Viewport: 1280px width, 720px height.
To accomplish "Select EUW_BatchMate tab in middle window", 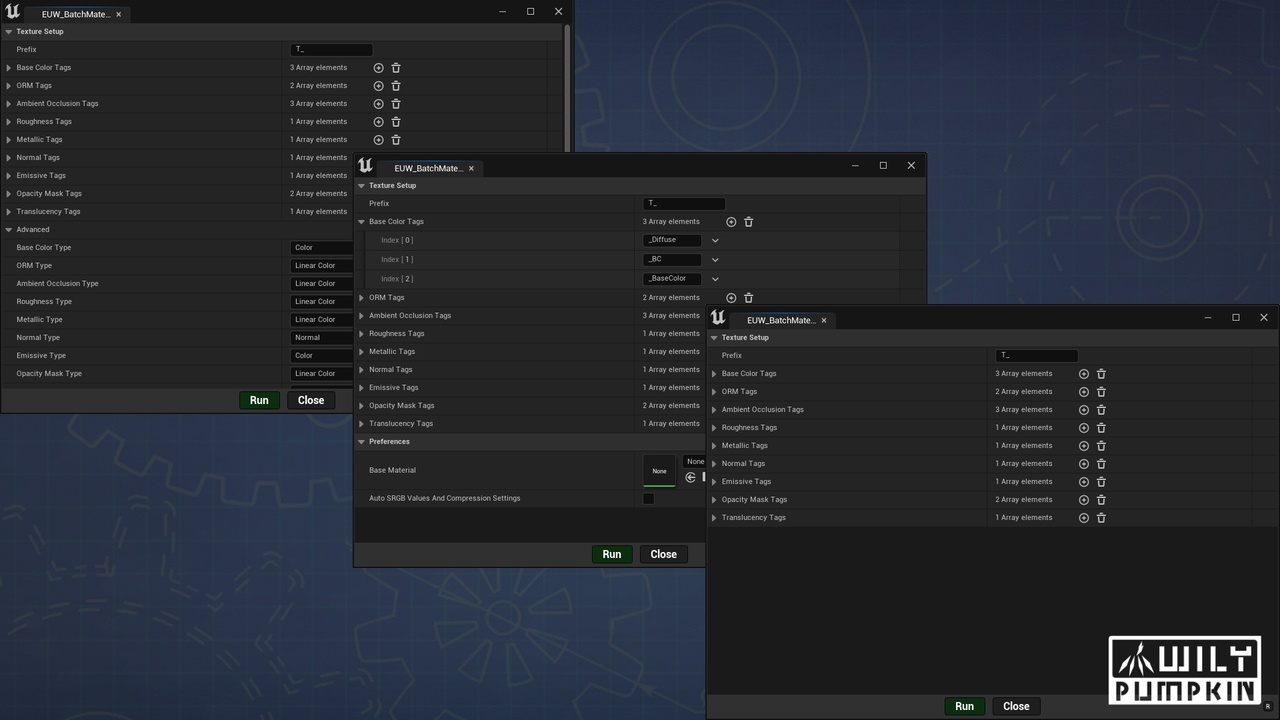I will pyautogui.click(x=428, y=168).
